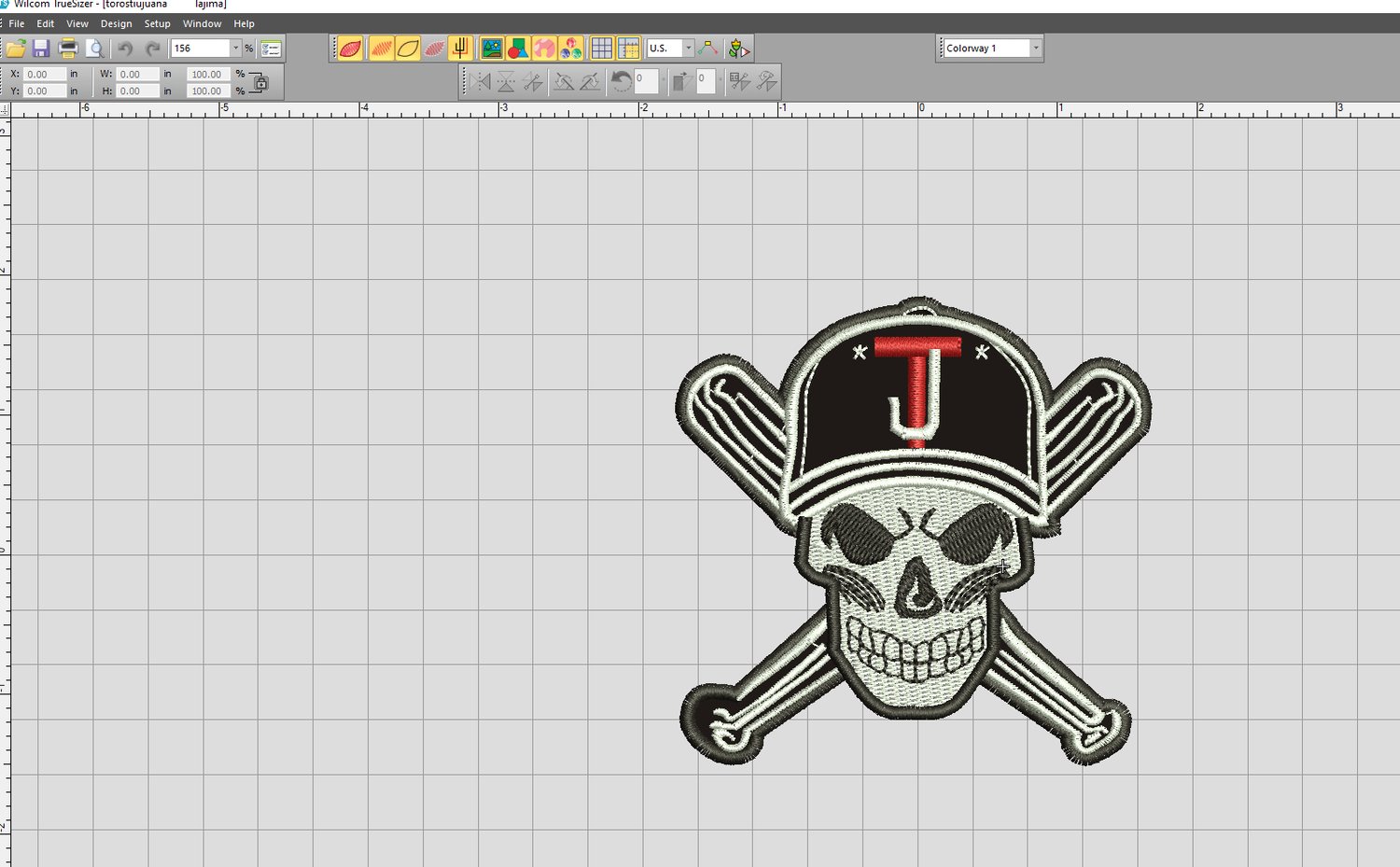1400x867 pixels.
Task: Open the Setup menu
Action: click(x=158, y=23)
